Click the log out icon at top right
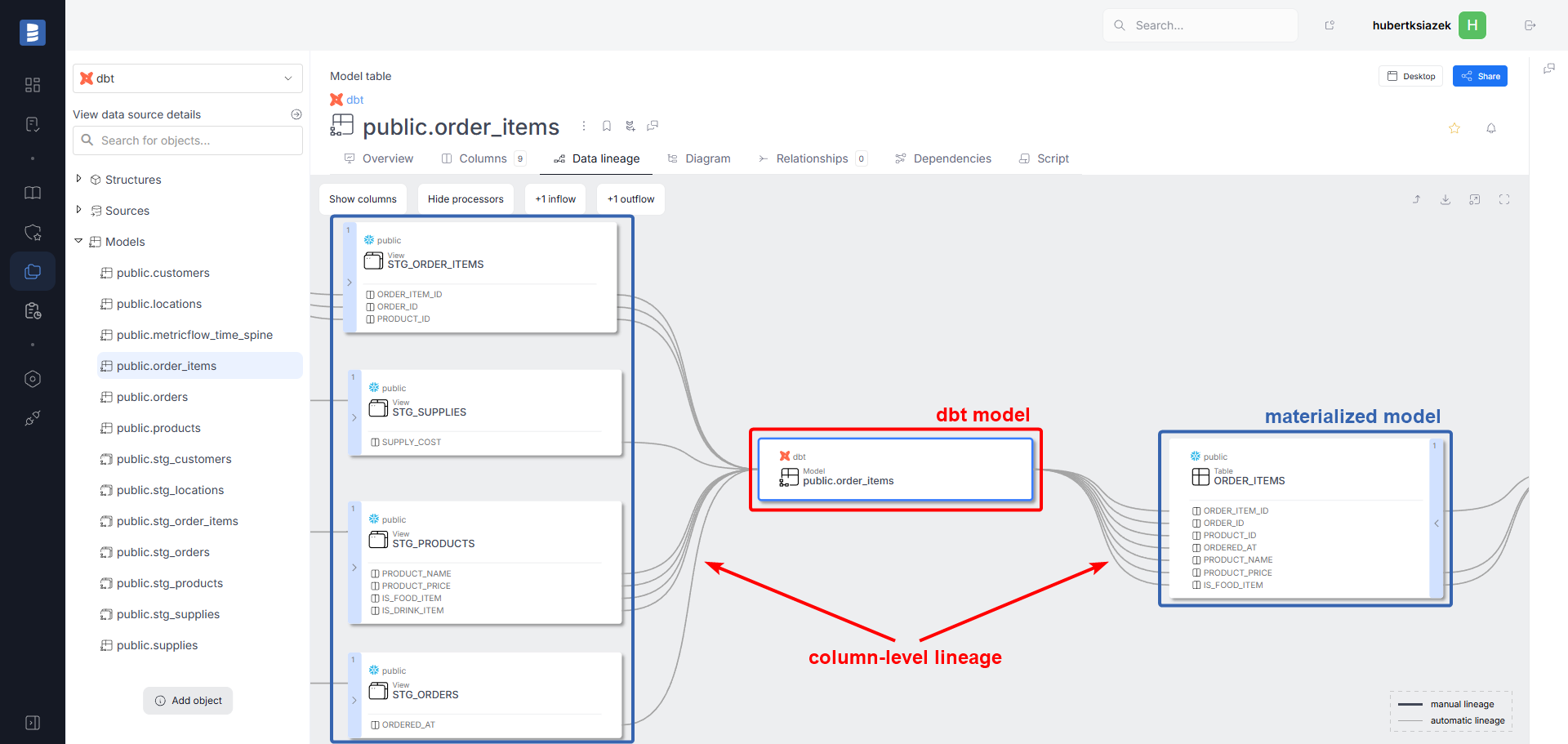Image resolution: width=1568 pixels, height=744 pixels. (x=1530, y=25)
